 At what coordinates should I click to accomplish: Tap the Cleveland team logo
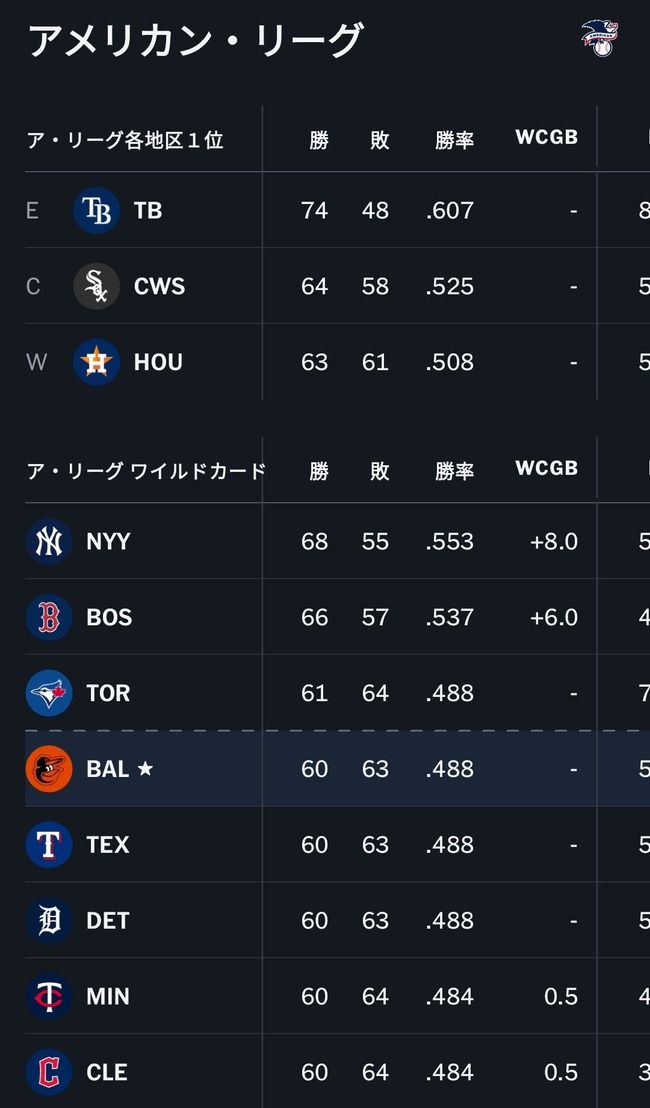49,1072
